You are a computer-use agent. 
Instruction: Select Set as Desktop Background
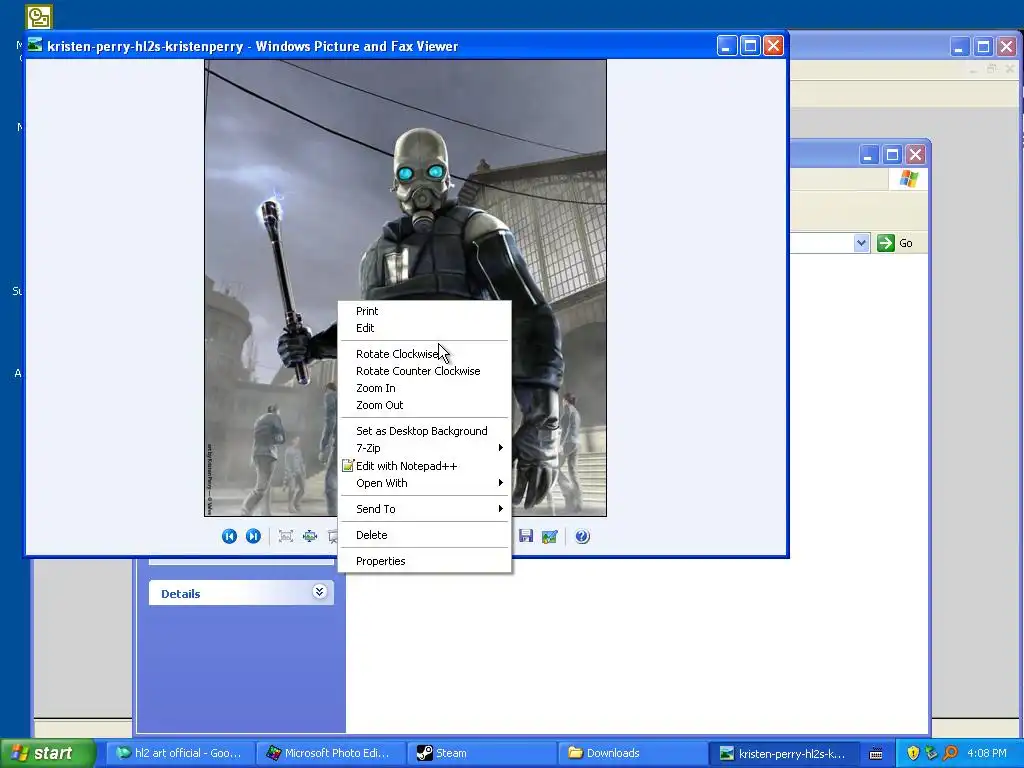tap(424, 431)
